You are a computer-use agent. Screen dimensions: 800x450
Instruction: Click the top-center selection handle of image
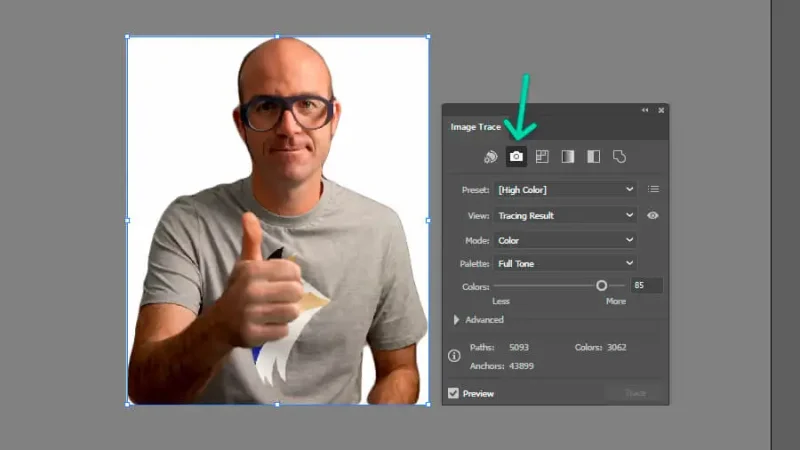pos(277,37)
